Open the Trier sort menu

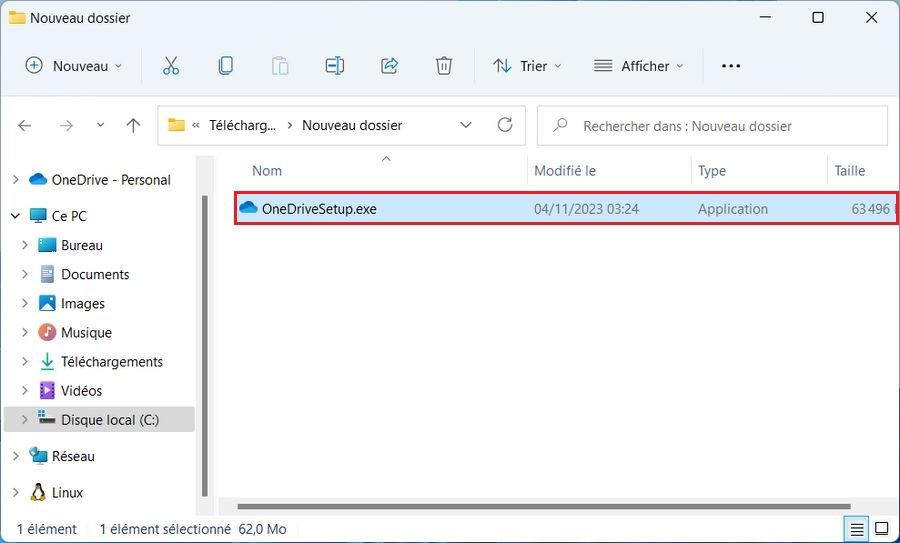coord(528,66)
